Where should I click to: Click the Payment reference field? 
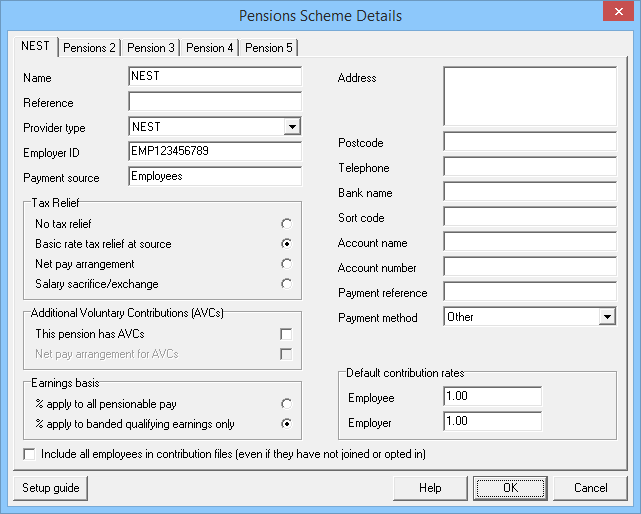(x=530, y=292)
